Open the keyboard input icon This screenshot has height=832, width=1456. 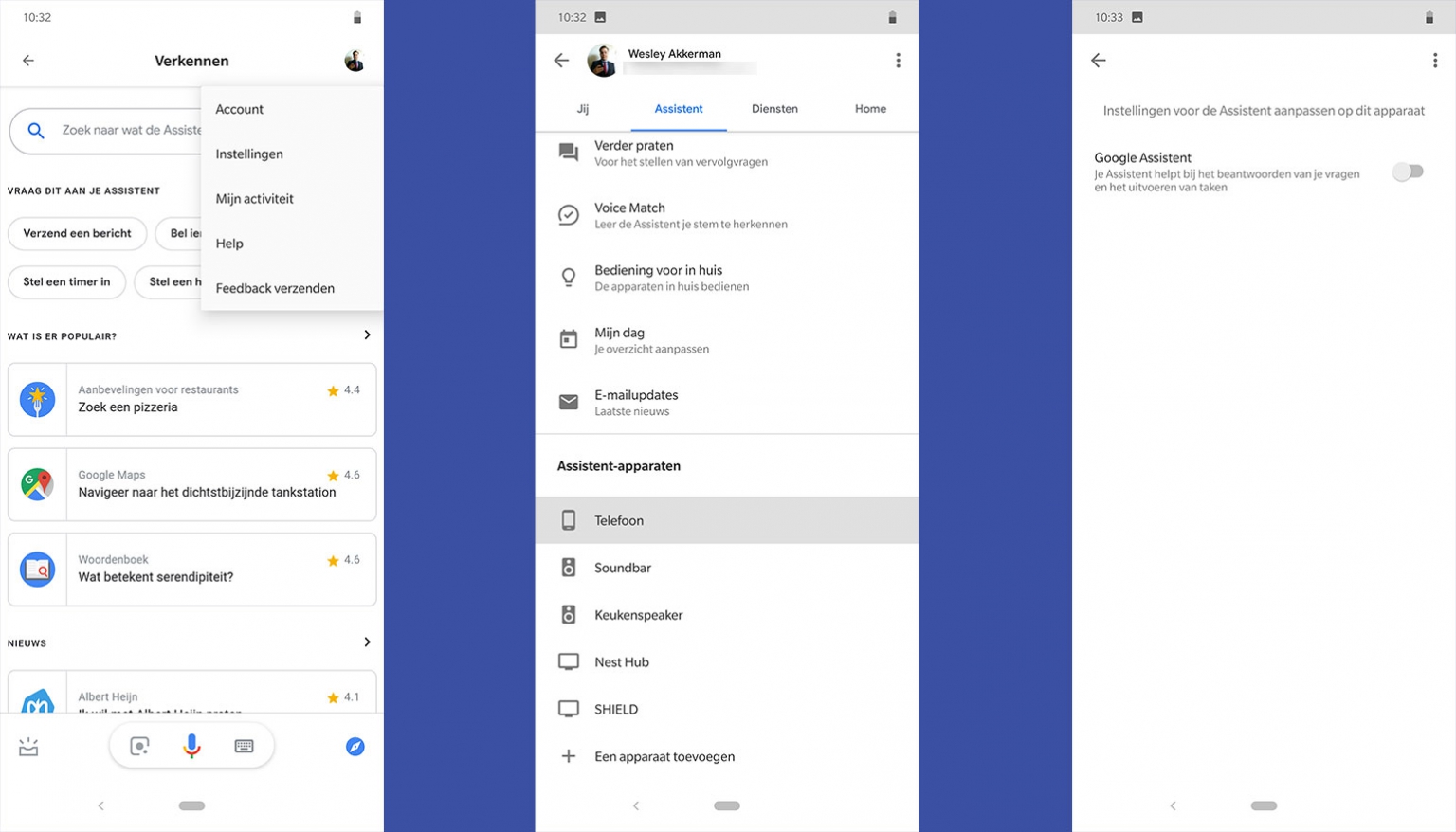coord(244,746)
